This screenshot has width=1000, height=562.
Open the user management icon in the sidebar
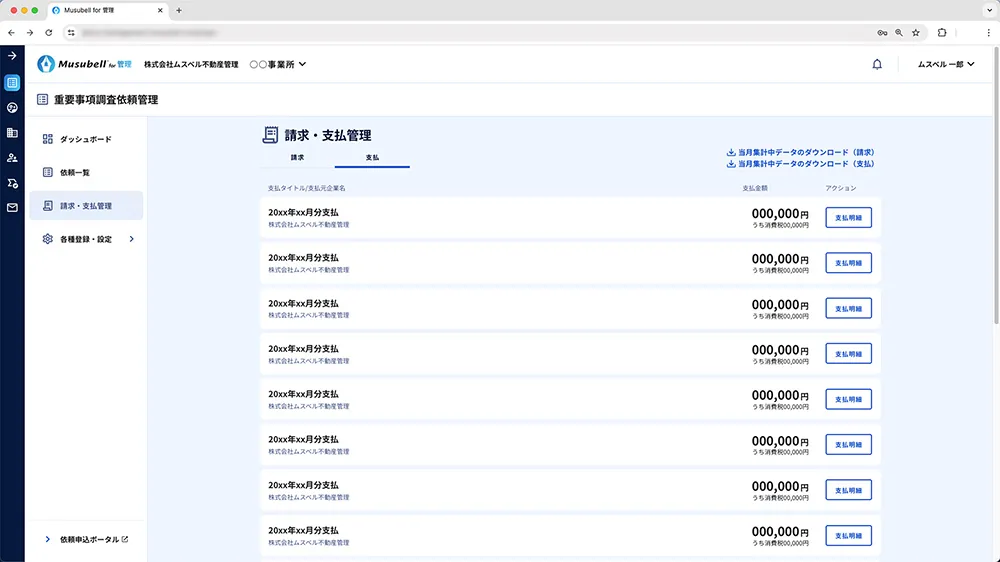coord(12,158)
